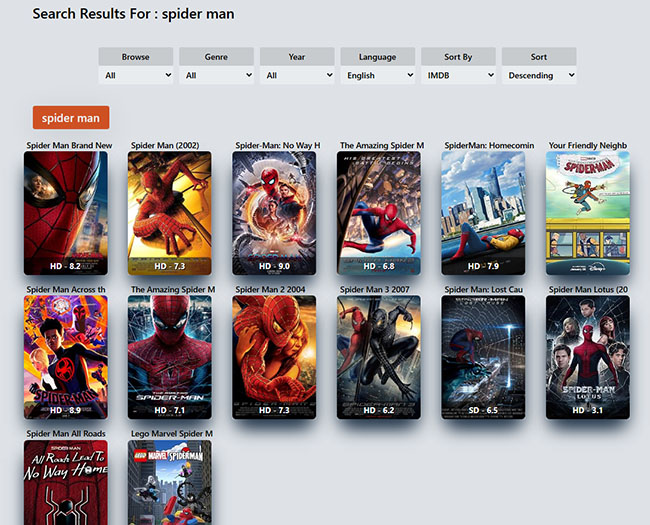Screen dimensions: 650x525
Task: Click the 'HD - 3.1' rating badge
Action: [x=587, y=410]
